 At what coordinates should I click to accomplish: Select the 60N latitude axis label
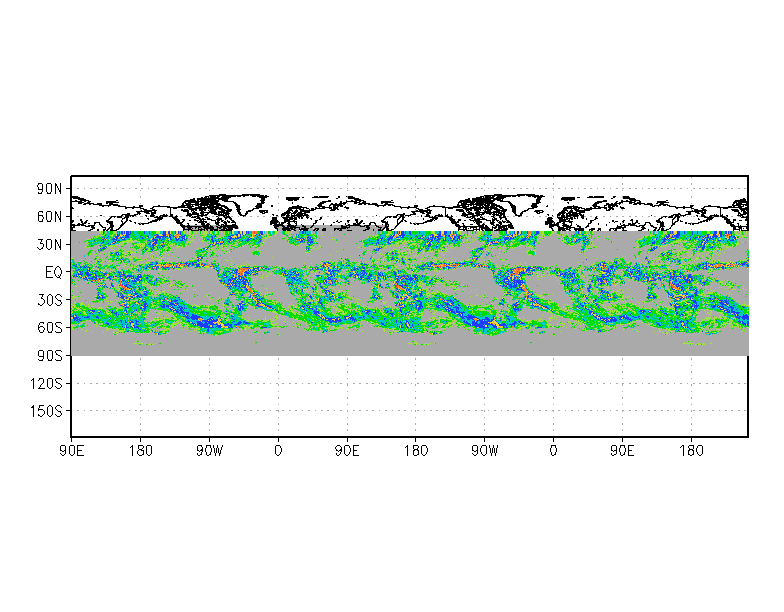pos(49,217)
